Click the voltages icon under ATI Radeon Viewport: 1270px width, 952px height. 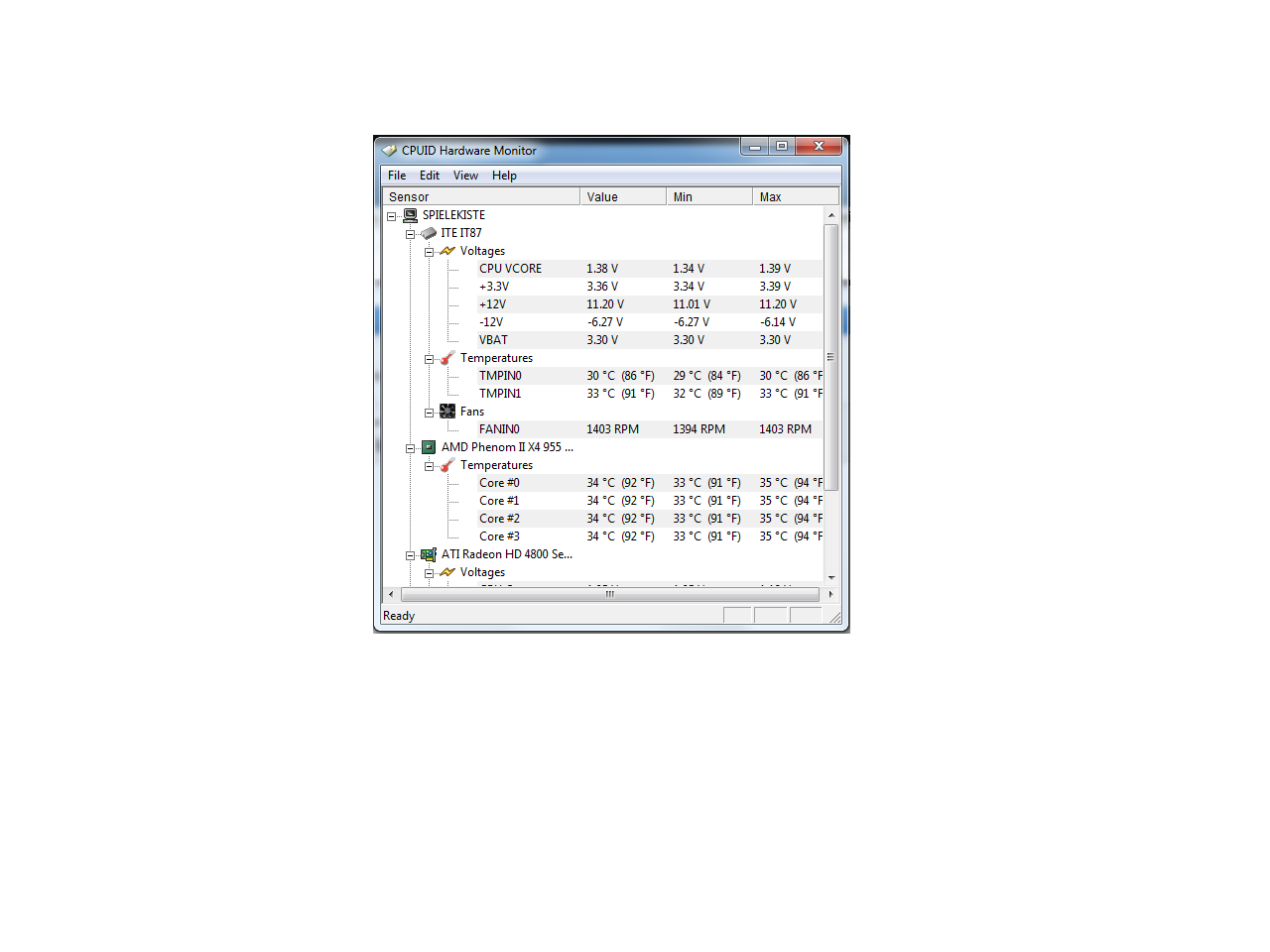pos(447,572)
